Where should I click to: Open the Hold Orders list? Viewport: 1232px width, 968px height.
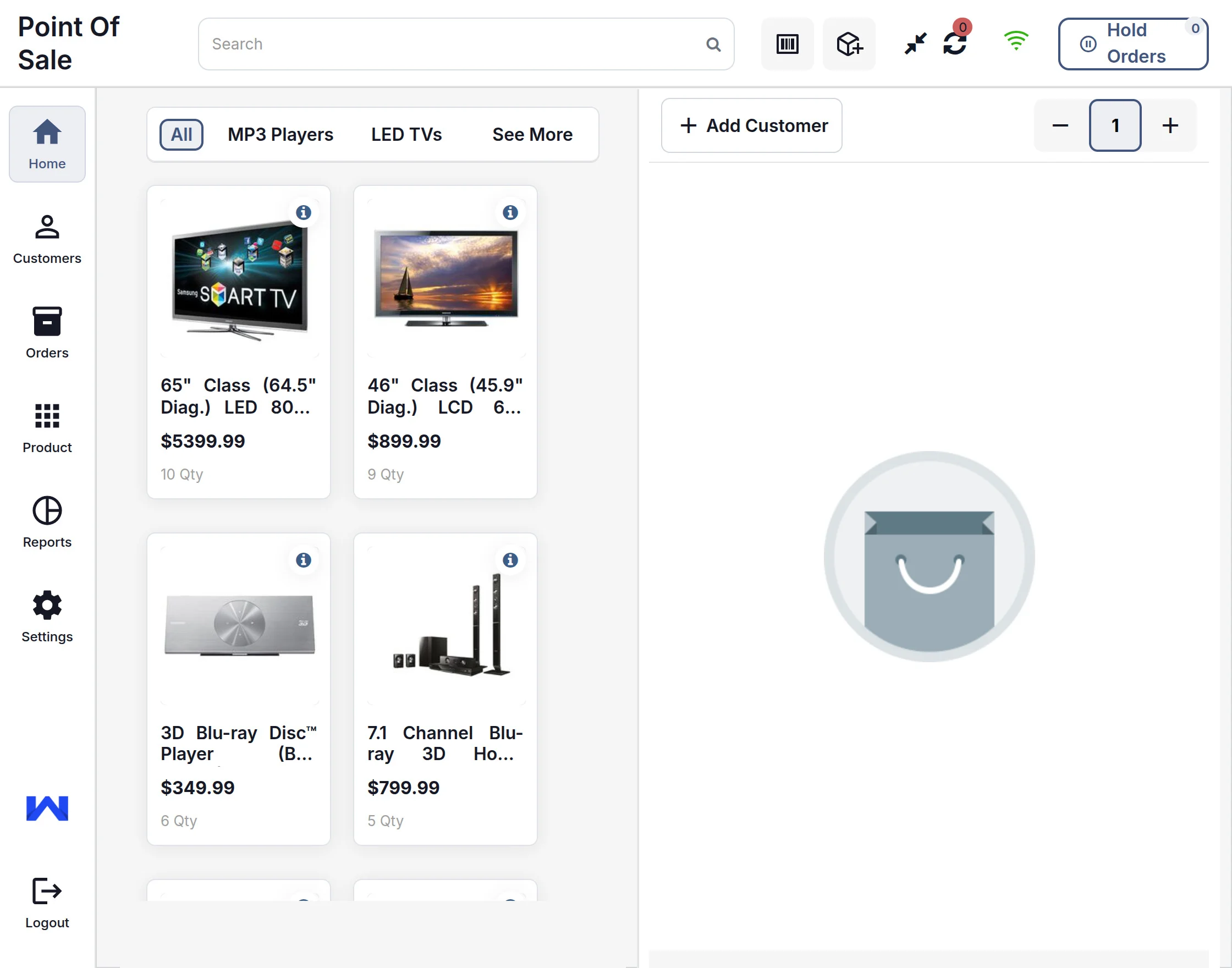click(x=1132, y=43)
